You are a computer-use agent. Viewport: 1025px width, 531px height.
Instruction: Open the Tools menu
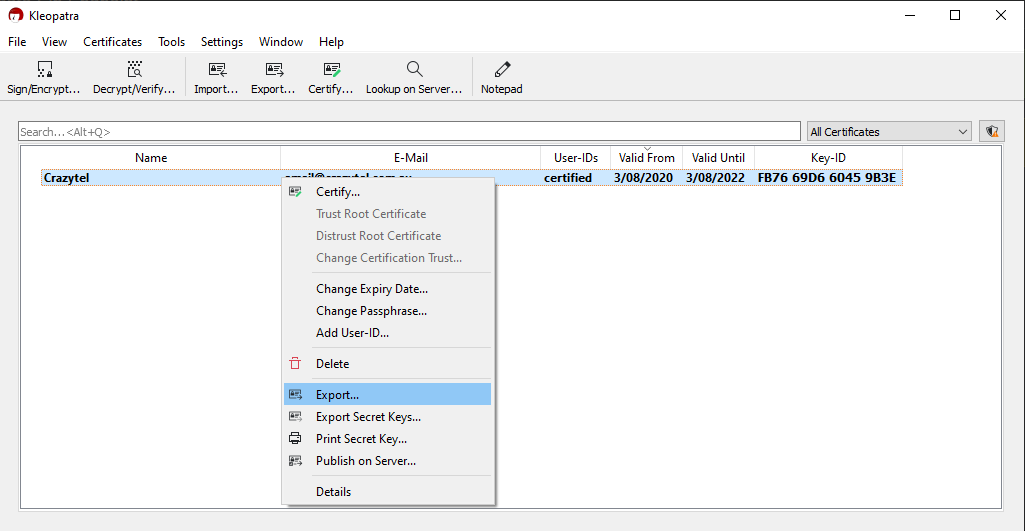pyautogui.click(x=171, y=42)
